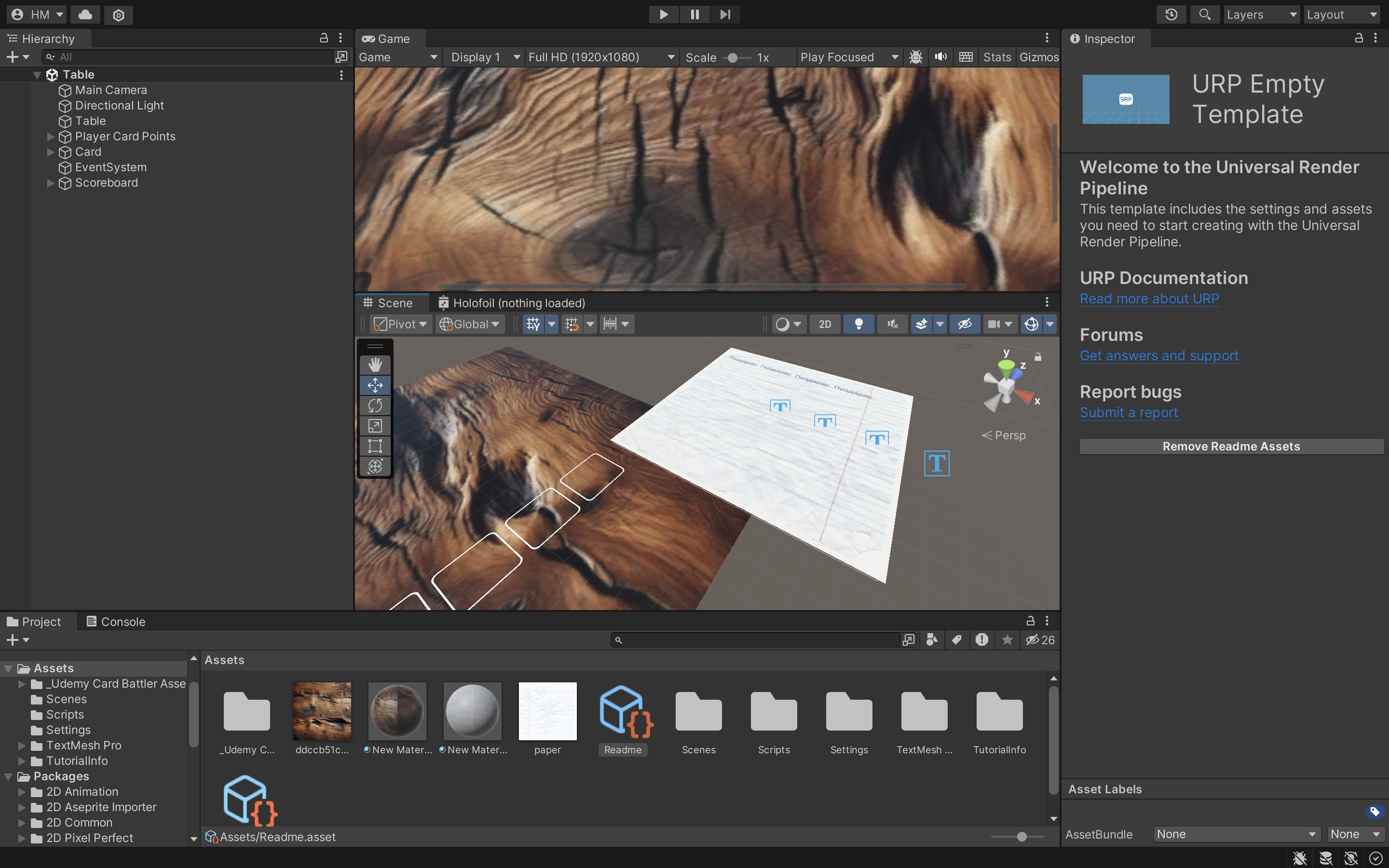
Task: Open the Holofoil tab
Action: (511, 302)
